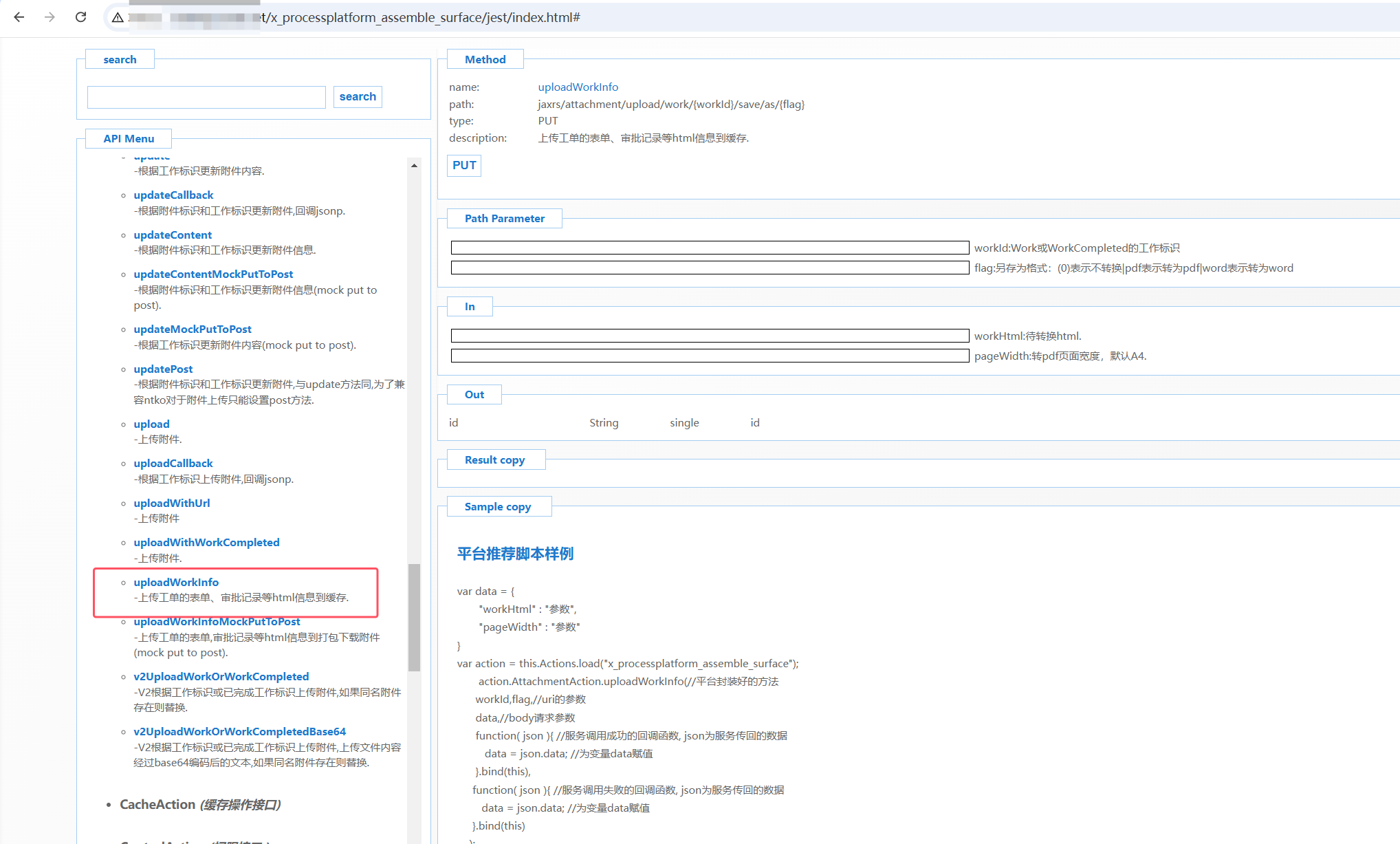1400x844 pixels.
Task: Click the search button
Action: pos(358,97)
